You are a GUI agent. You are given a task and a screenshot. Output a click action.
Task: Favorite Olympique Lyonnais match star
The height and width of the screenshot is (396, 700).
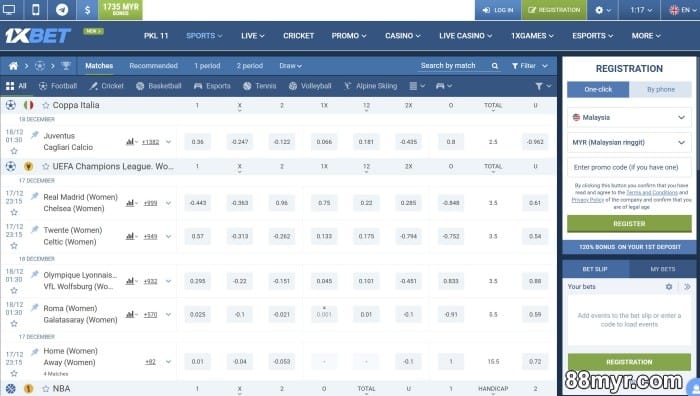pos(14,290)
